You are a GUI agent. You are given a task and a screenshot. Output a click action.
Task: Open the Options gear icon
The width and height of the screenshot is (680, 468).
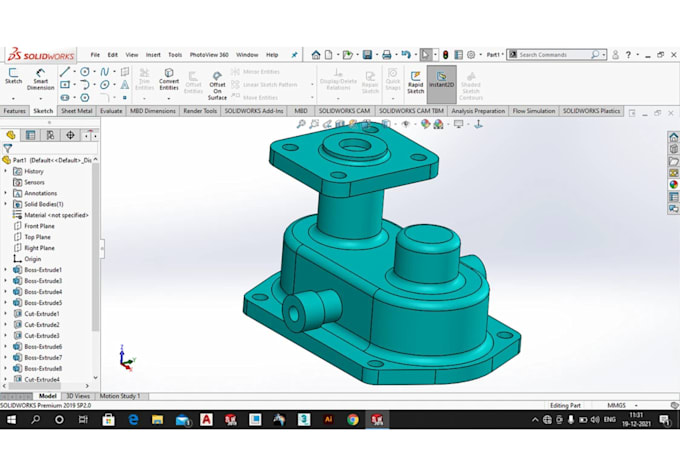click(471, 55)
